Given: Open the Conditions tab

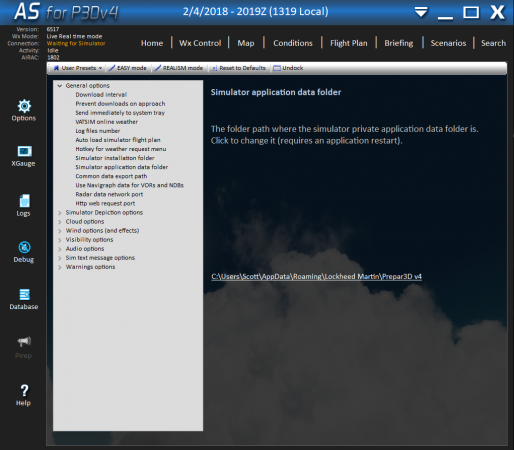Looking at the screenshot, I should tap(293, 43).
